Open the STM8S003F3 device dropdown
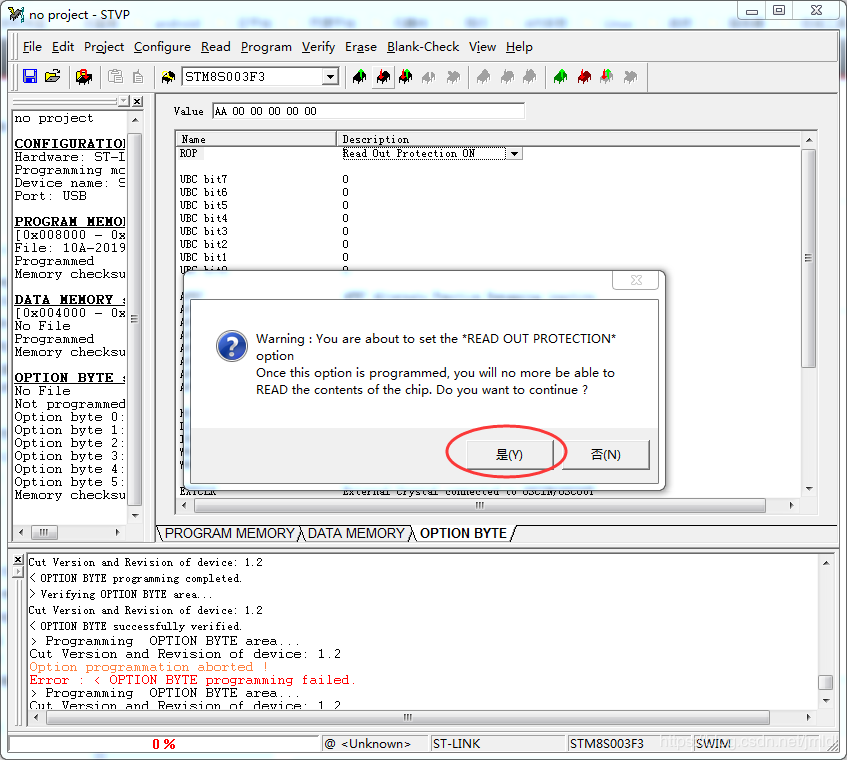 [330, 77]
